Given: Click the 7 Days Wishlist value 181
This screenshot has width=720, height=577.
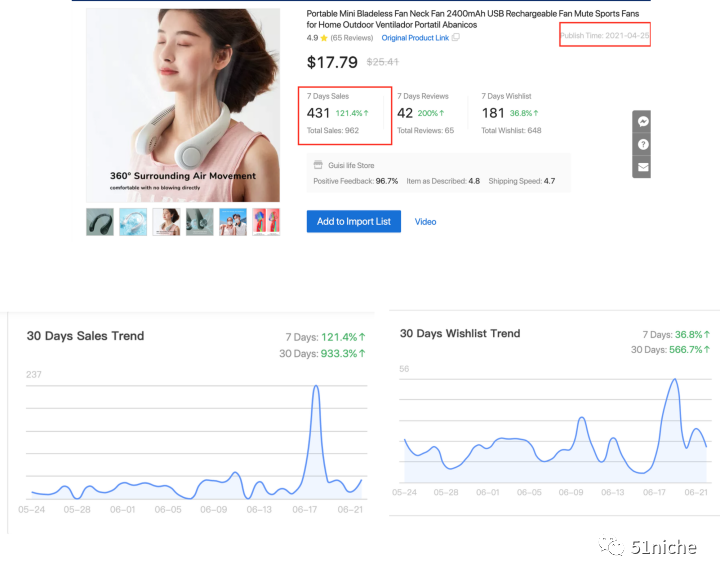Looking at the screenshot, I should (x=493, y=113).
